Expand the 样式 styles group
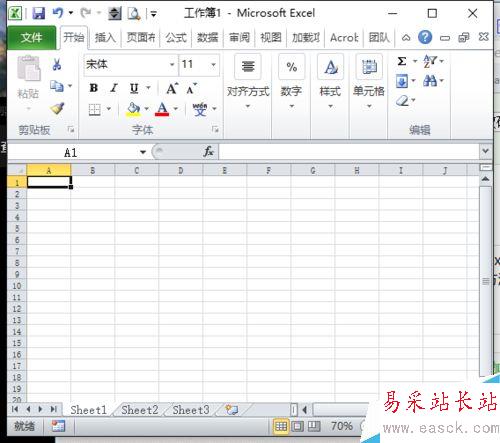 click(330, 82)
